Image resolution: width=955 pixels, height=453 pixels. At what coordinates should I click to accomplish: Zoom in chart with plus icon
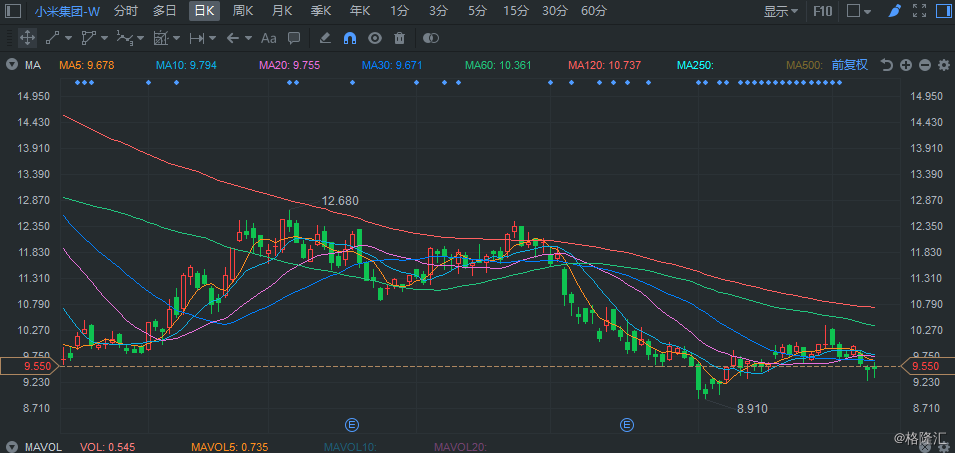[906, 65]
